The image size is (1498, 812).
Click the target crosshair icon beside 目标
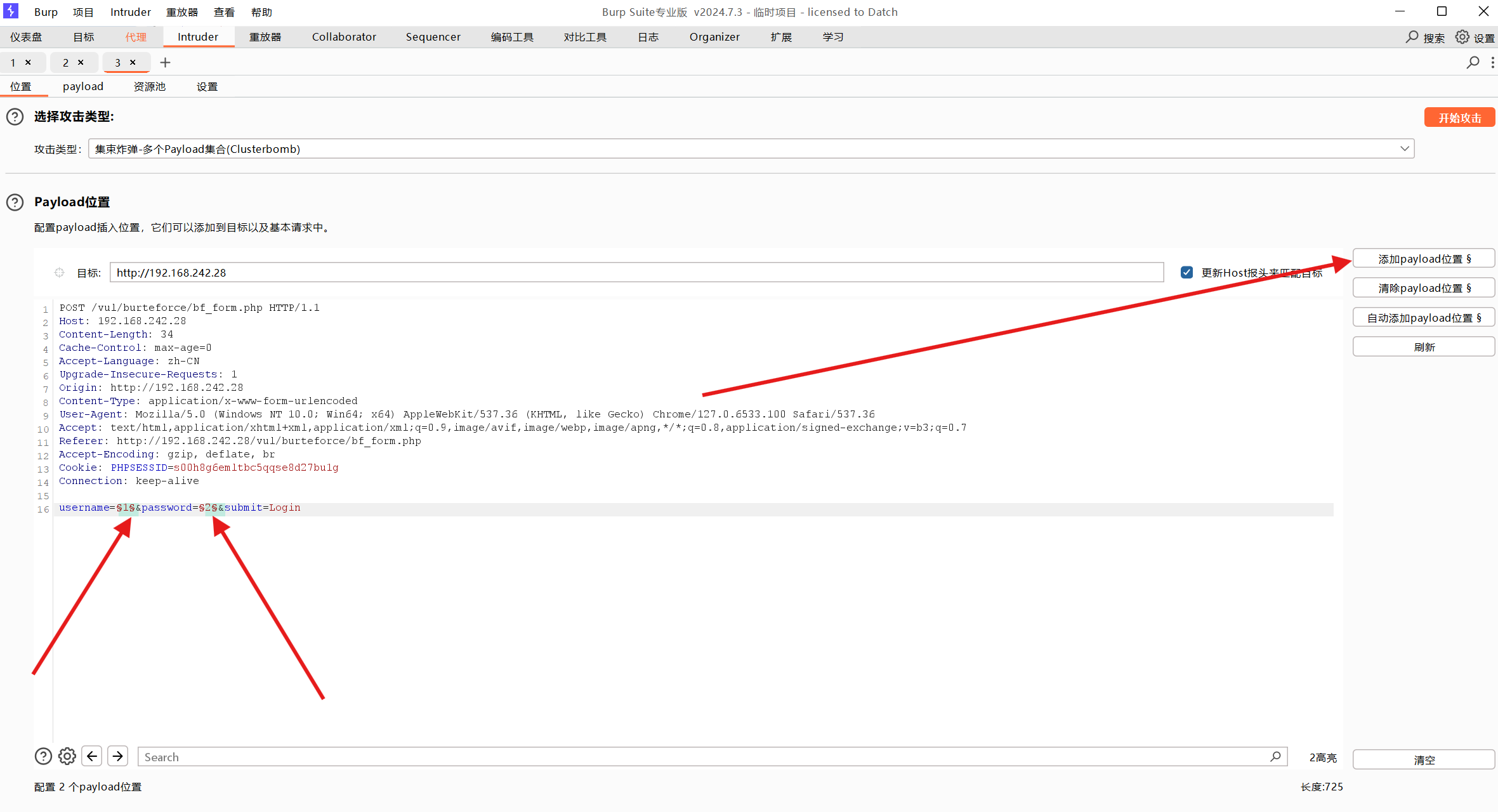point(59,273)
